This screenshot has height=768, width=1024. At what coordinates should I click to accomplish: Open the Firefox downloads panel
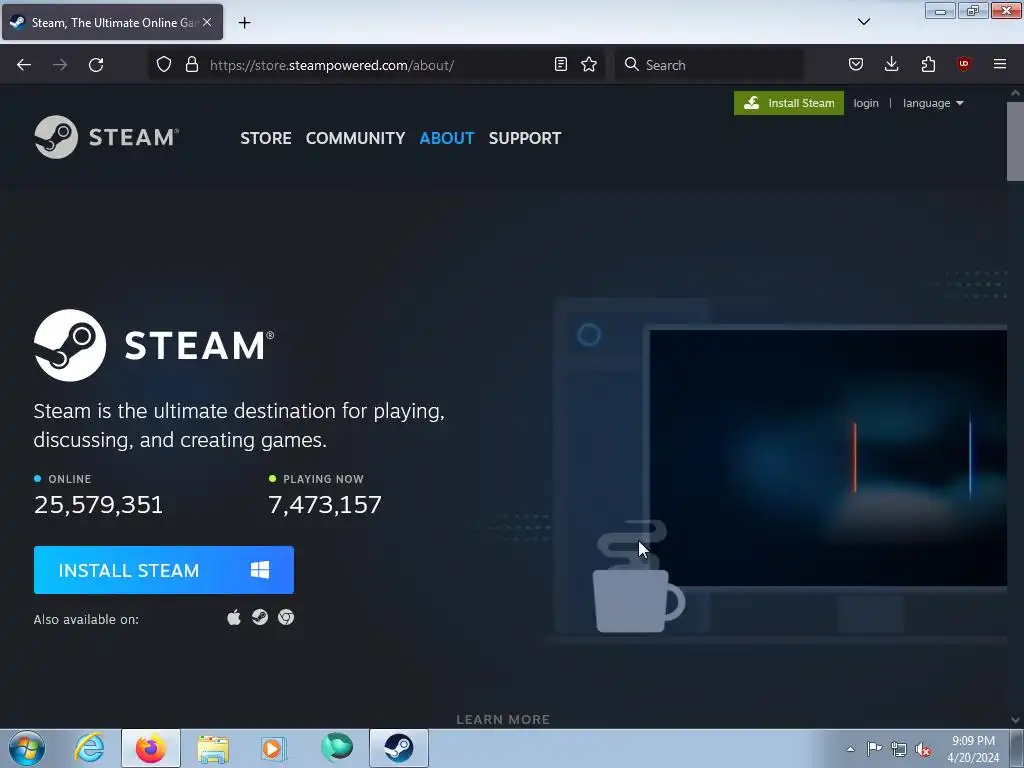coord(891,64)
